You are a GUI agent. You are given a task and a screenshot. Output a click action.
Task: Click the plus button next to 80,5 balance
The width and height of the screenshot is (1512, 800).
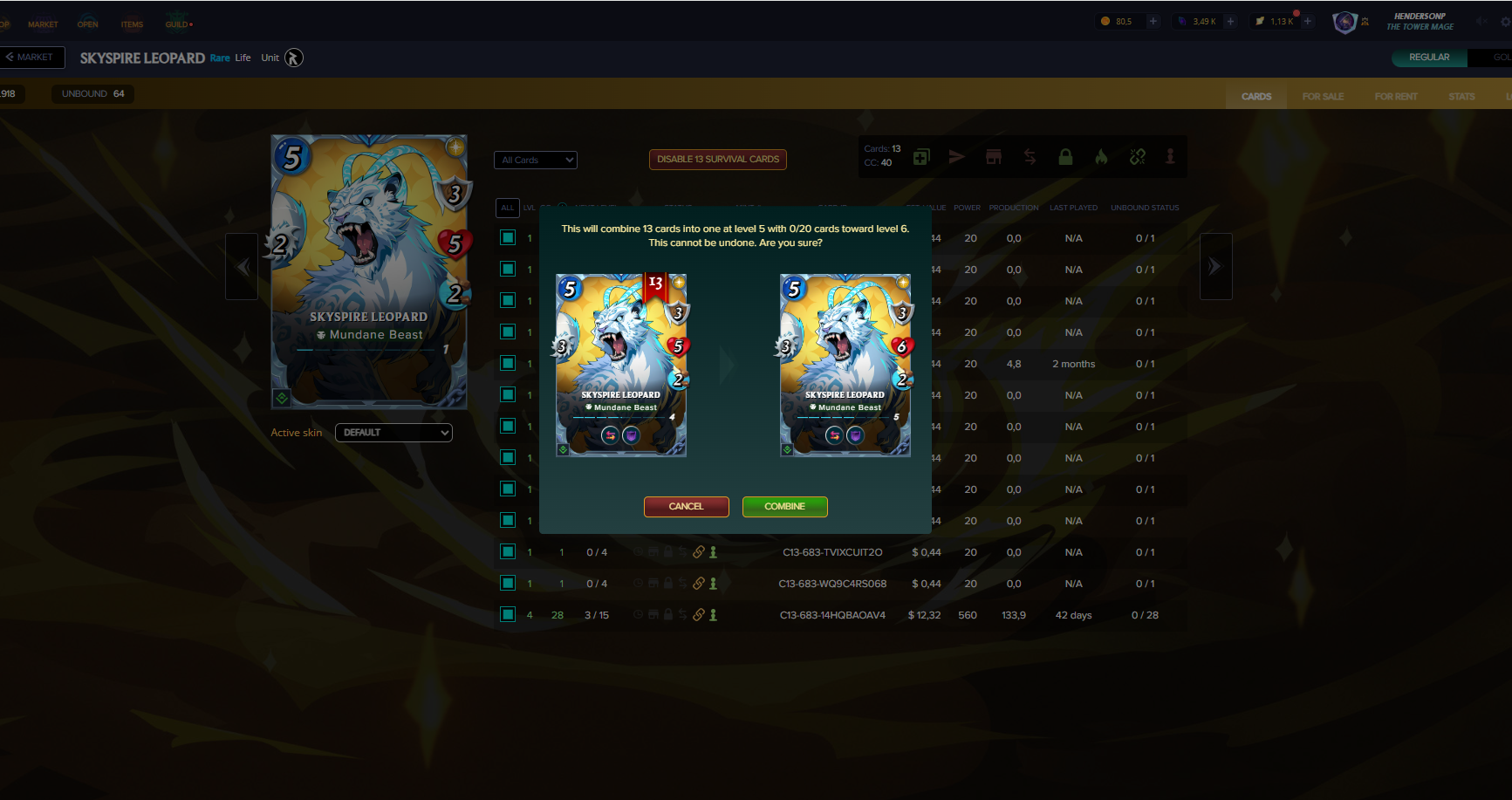pyautogui.click(x=1153, y=21)
